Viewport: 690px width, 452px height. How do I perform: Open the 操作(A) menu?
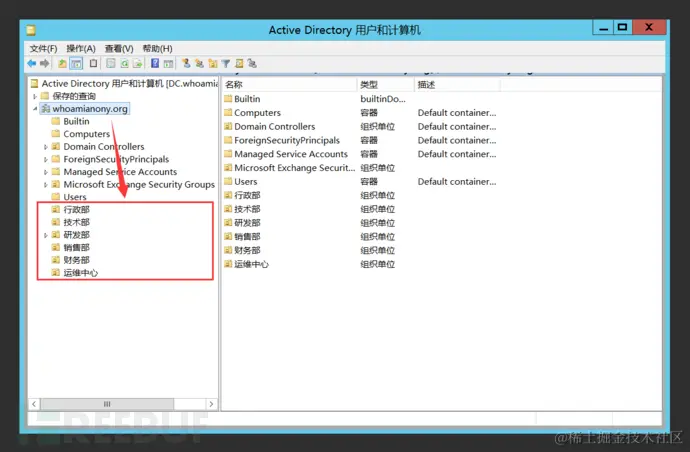click(81, 48)
